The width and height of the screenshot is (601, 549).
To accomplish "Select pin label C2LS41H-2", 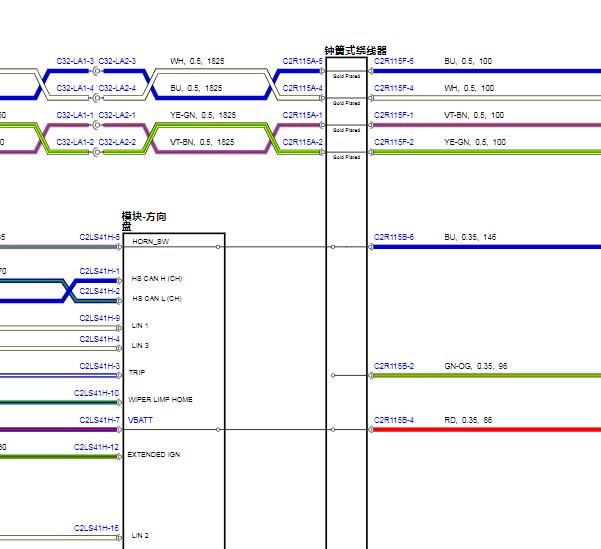I will click(x=100, y=291).
